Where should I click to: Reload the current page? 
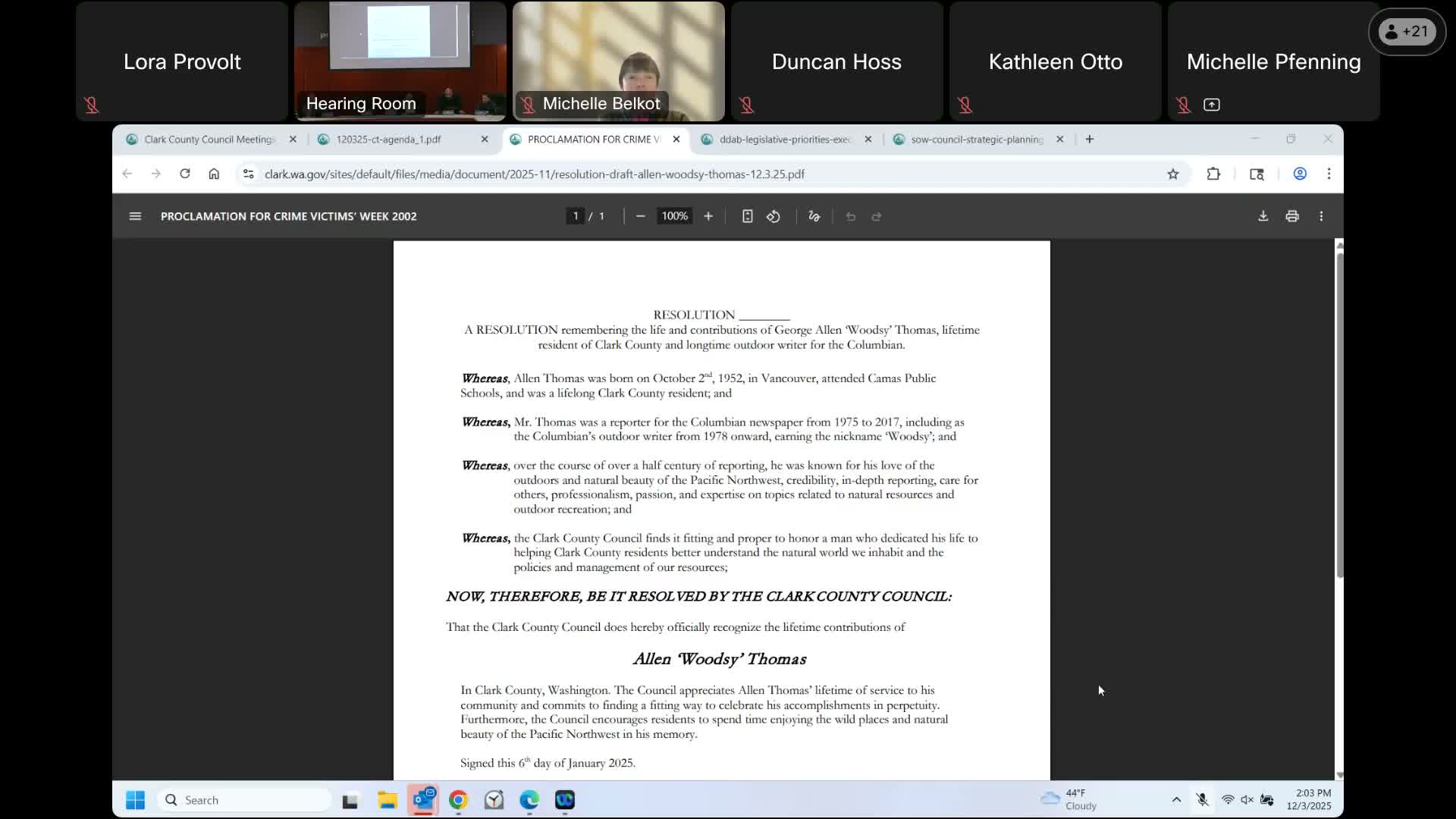point(184,174)
